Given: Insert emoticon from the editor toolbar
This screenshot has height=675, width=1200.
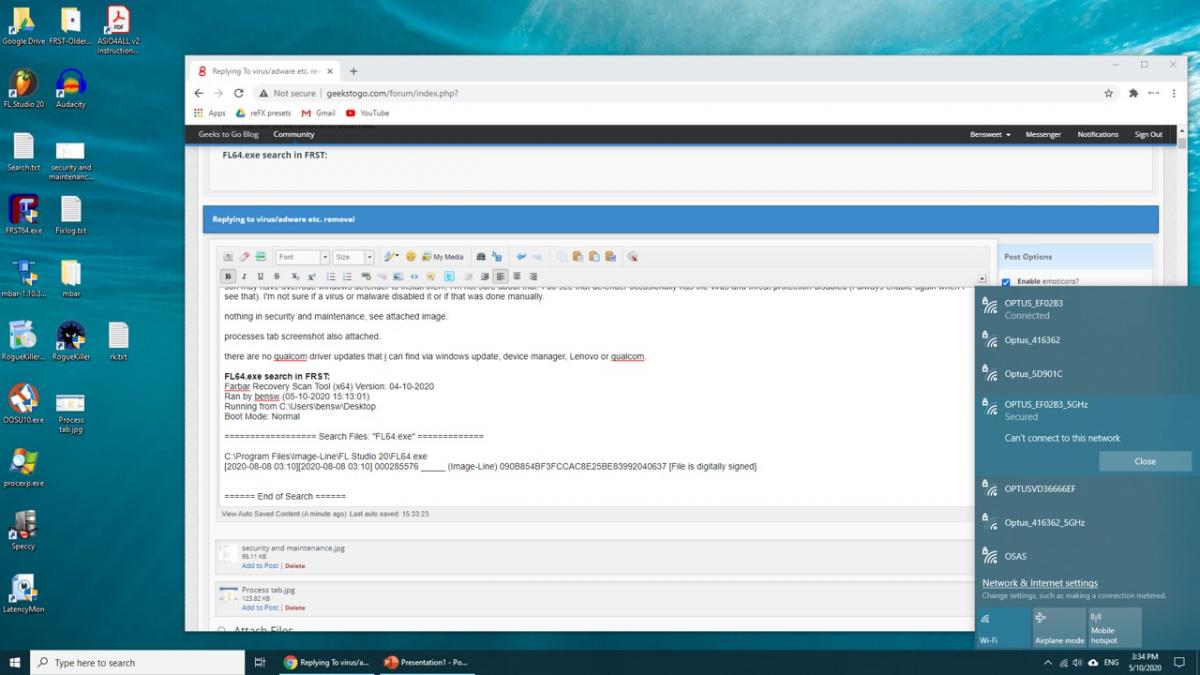Looking at the screenshot, I should click(x=410, y=257).
